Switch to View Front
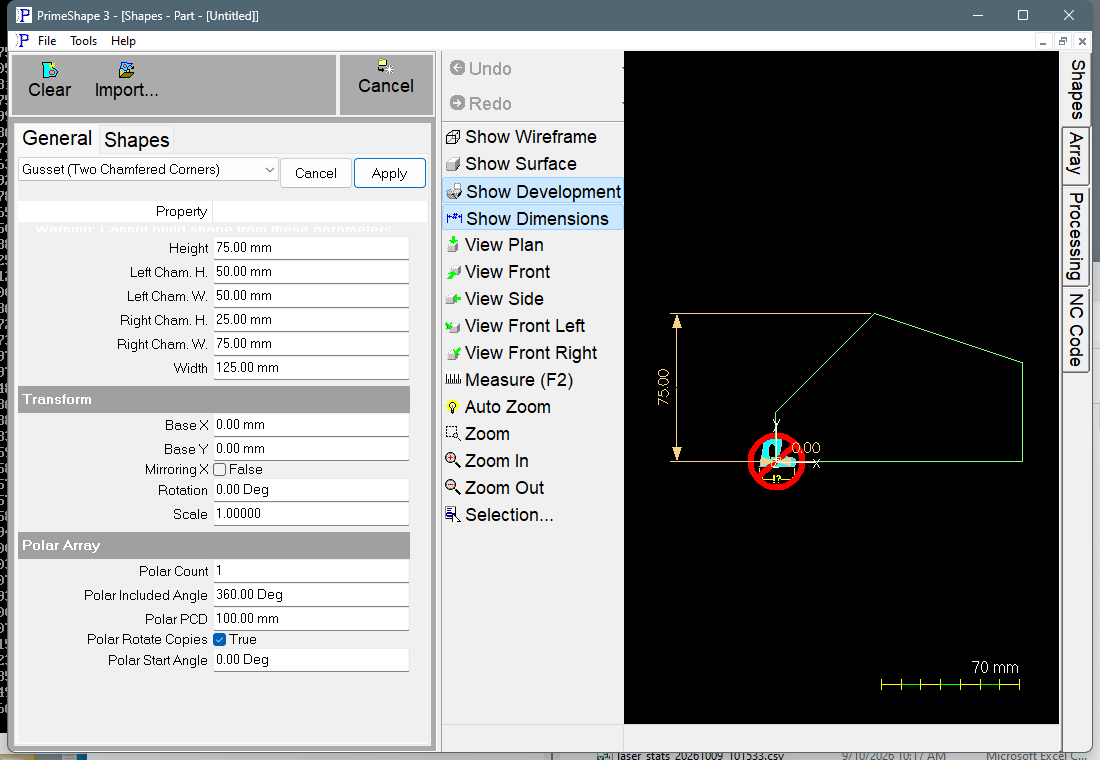Screen dimensions: 1100x760 (x=498, y=272)
